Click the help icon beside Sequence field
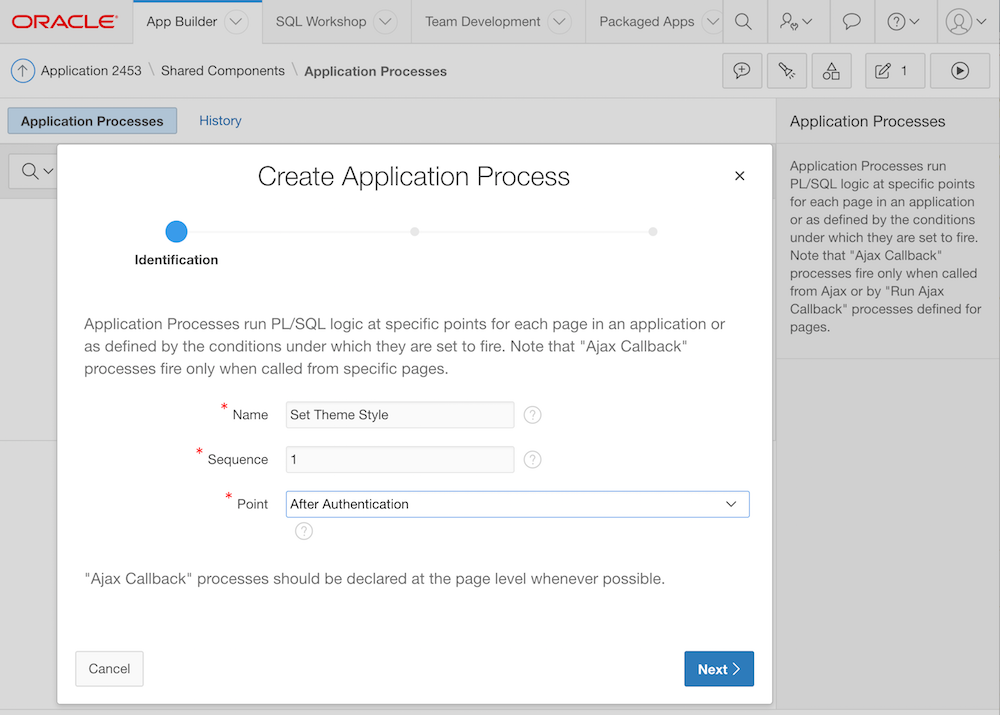 pos(533,460)
